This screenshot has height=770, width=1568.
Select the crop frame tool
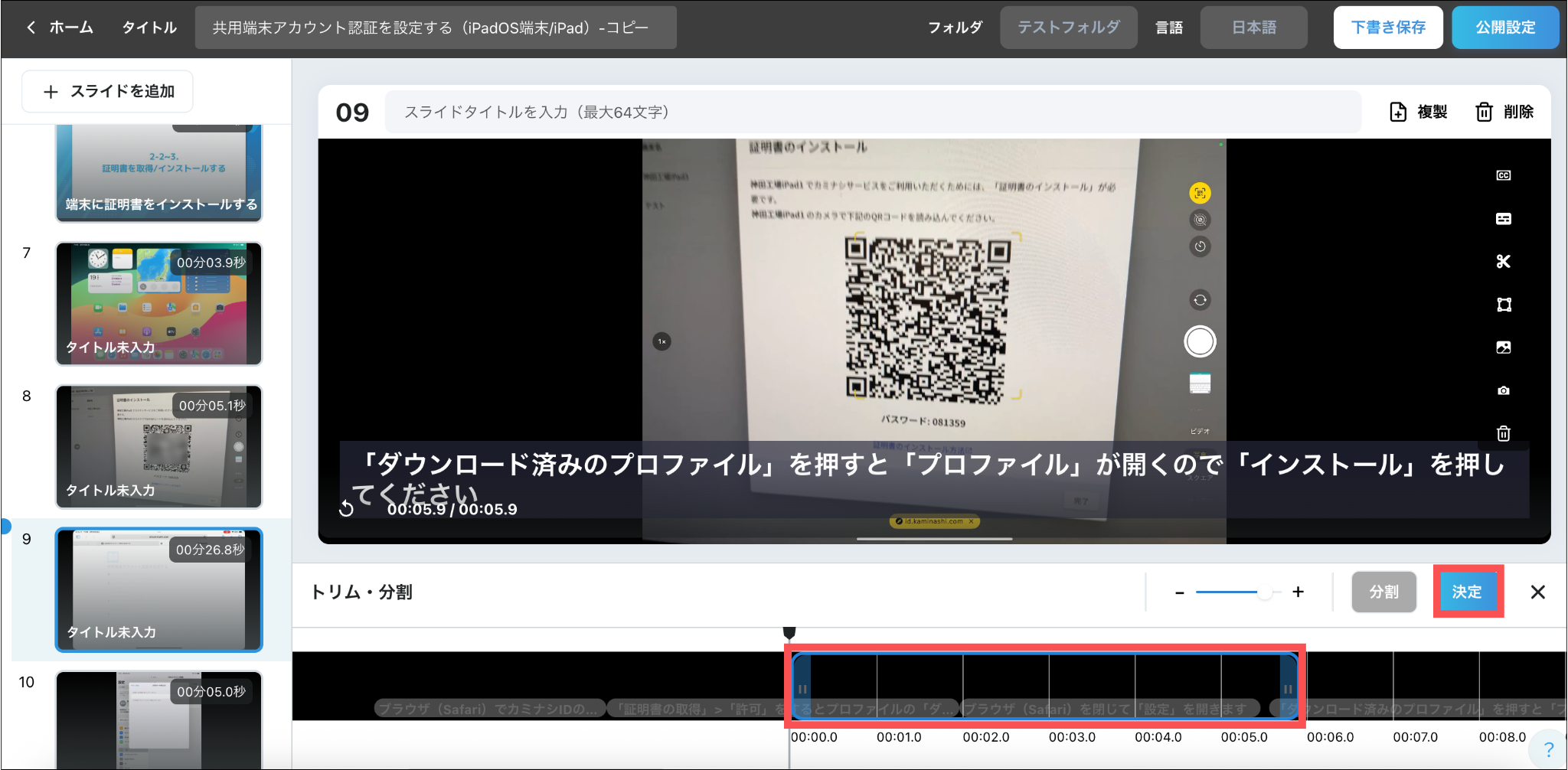[x=1504, y=305]
